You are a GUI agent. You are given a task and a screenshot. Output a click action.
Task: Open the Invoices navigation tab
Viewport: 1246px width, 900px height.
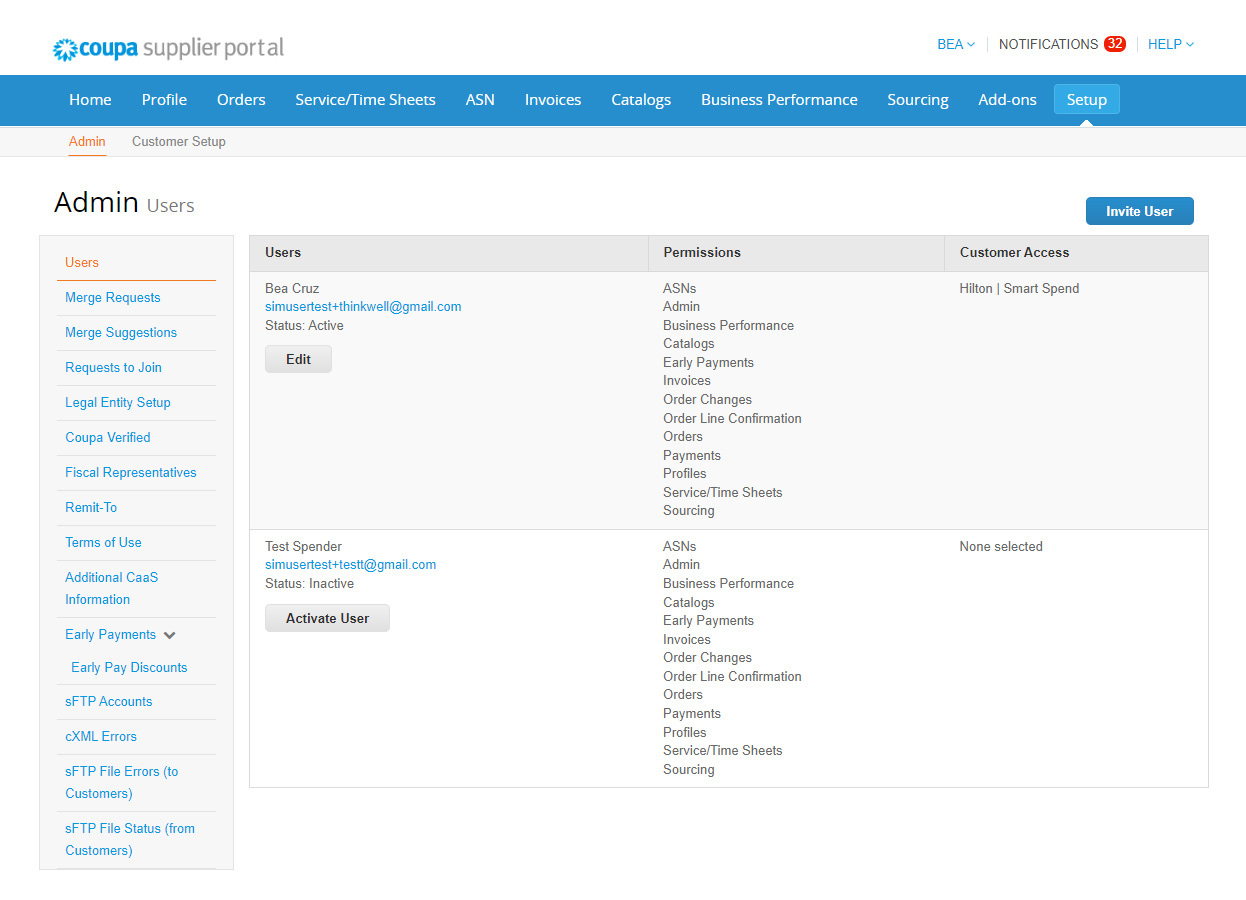[553, 100]
